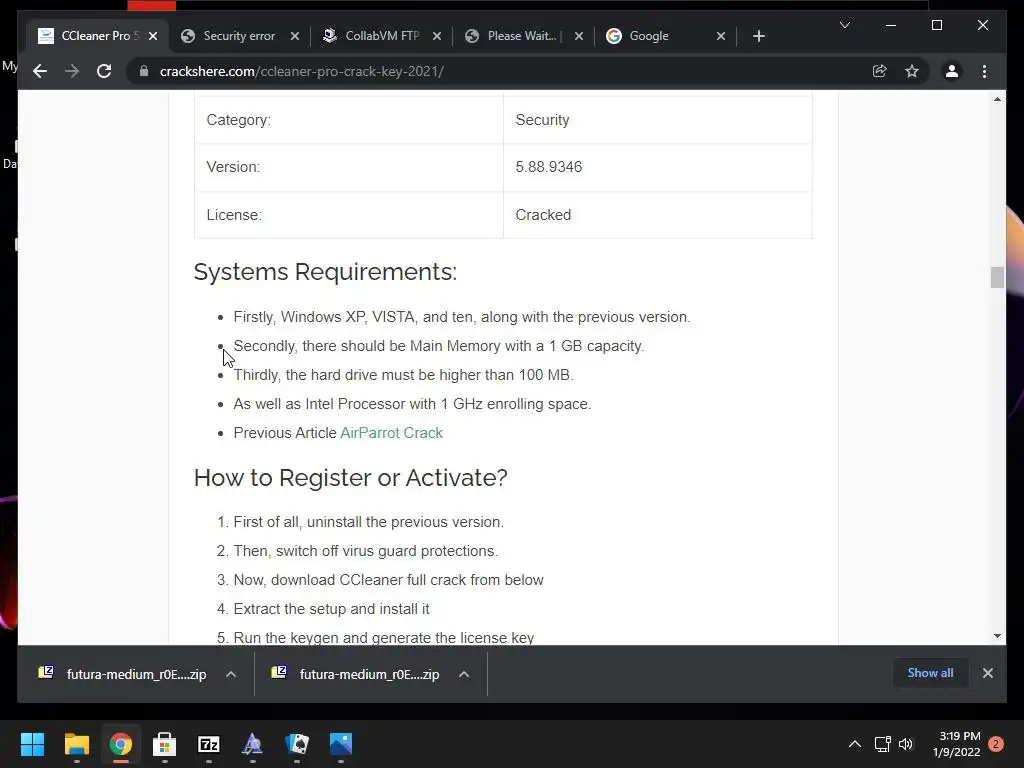The image size is (1024, 768).
Task: Click the address bar URL
Action: pos(302,71)
